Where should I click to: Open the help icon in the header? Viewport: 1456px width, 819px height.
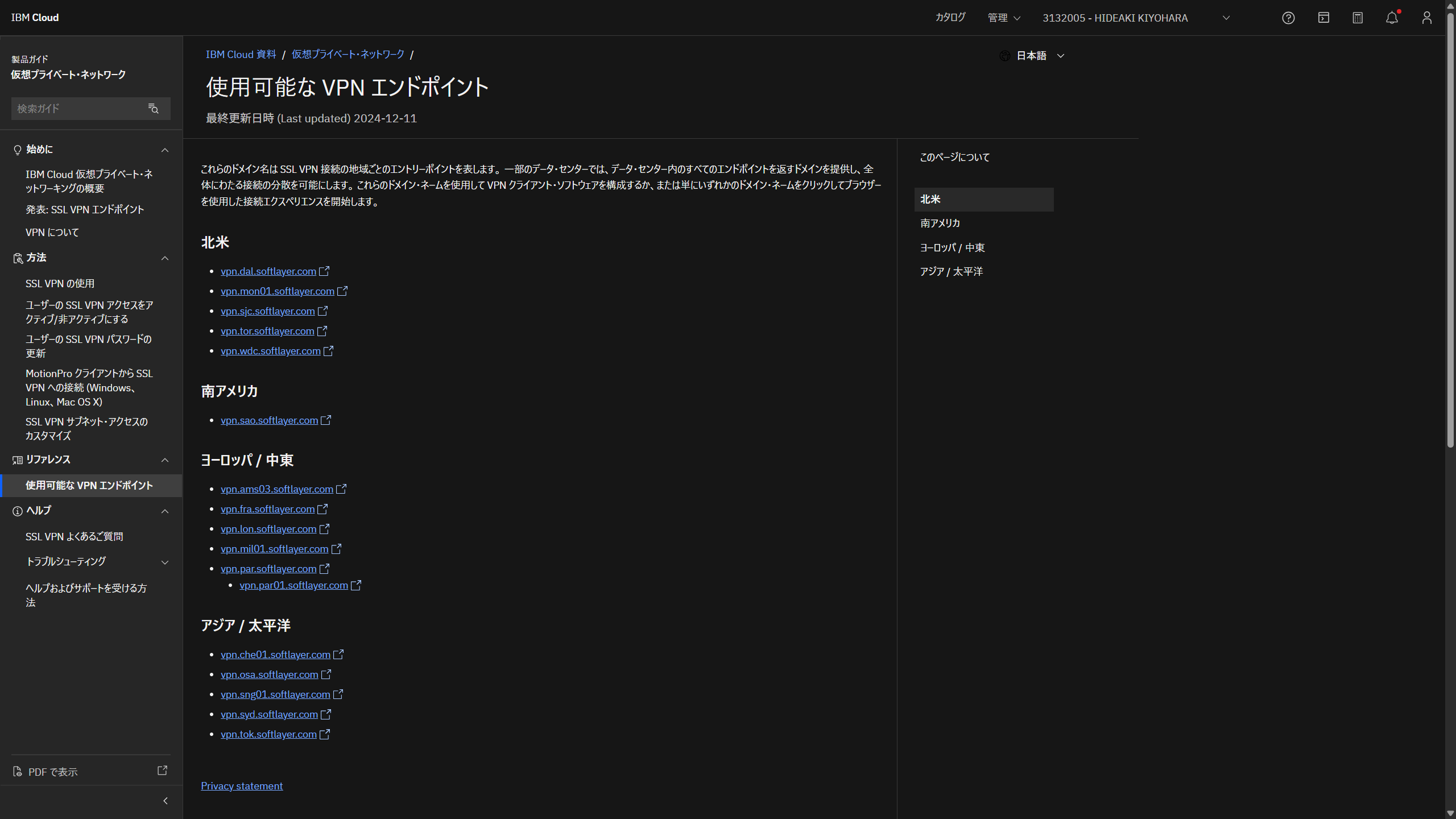coord(1288,18)
